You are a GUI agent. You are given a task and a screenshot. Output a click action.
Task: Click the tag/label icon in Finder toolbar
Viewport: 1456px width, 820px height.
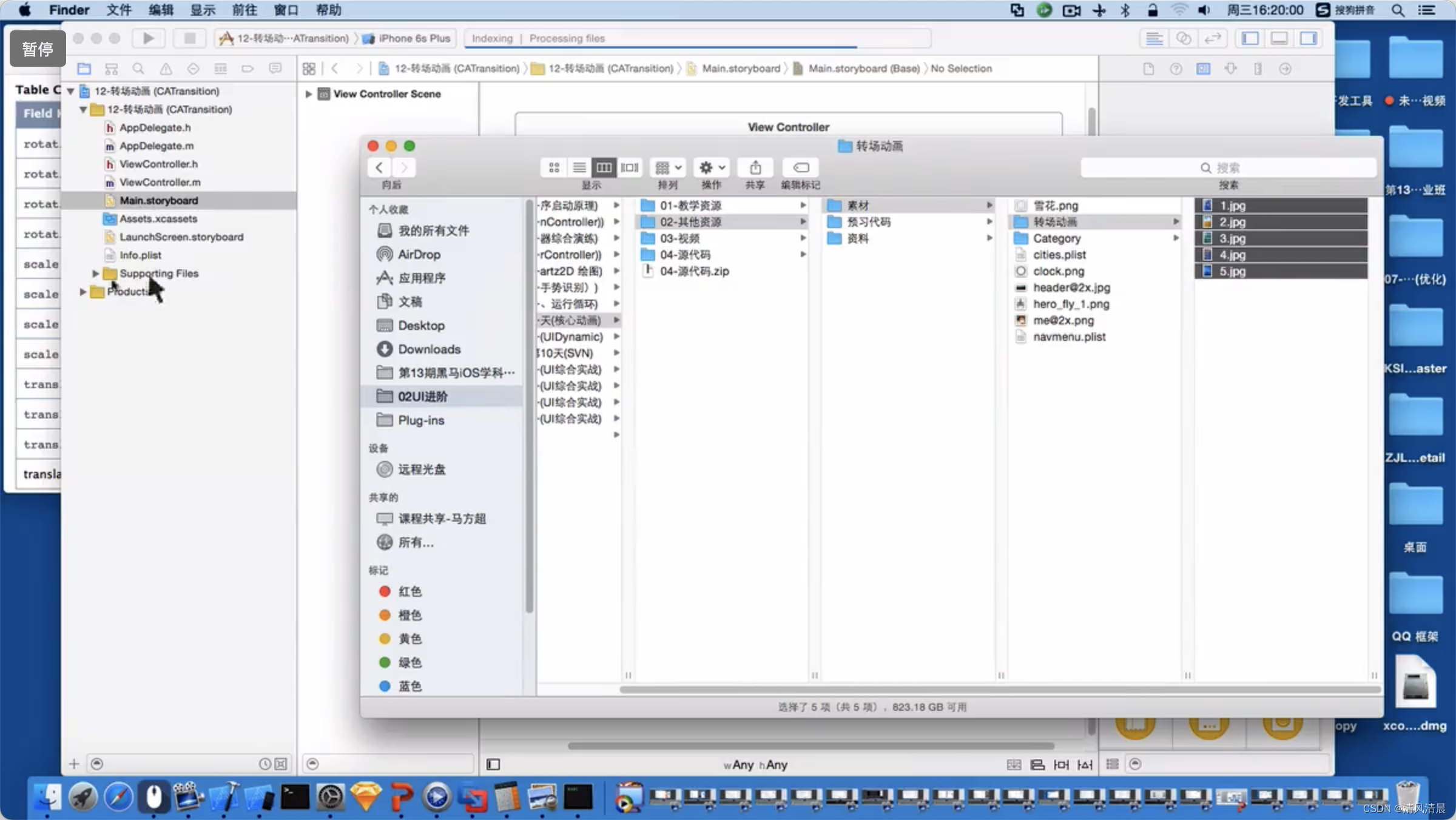[x=800, y=167]
